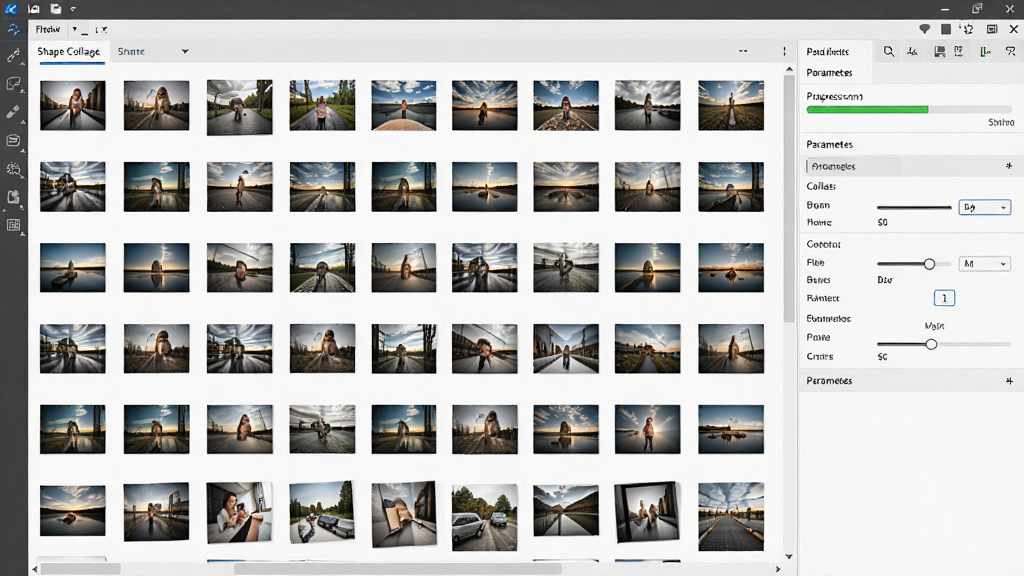Select the gear-with-magnifier tool in the left sidebar

click(x=13, y=169)
